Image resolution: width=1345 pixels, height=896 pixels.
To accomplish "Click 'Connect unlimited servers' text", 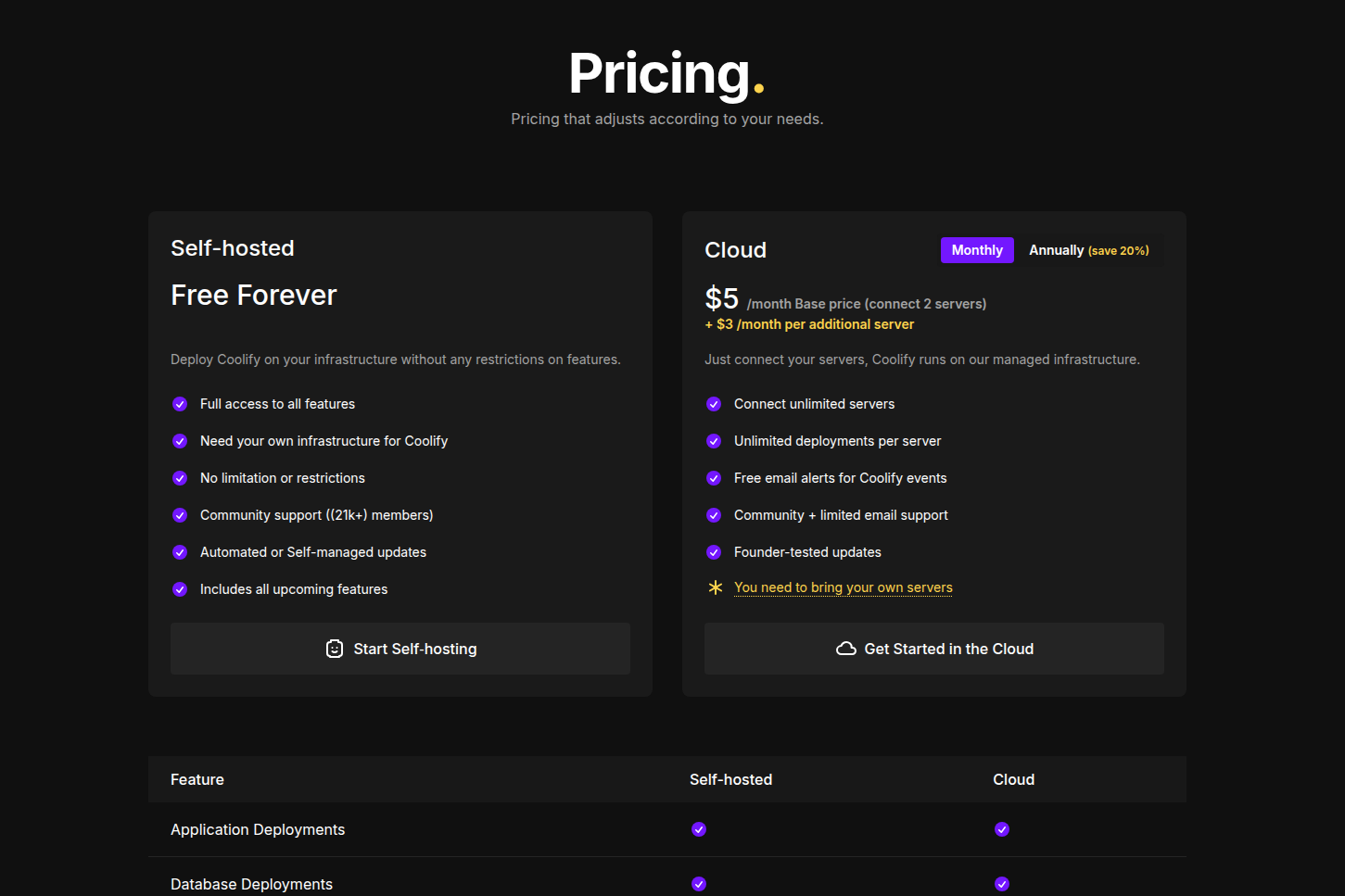I will pos(815,404).
